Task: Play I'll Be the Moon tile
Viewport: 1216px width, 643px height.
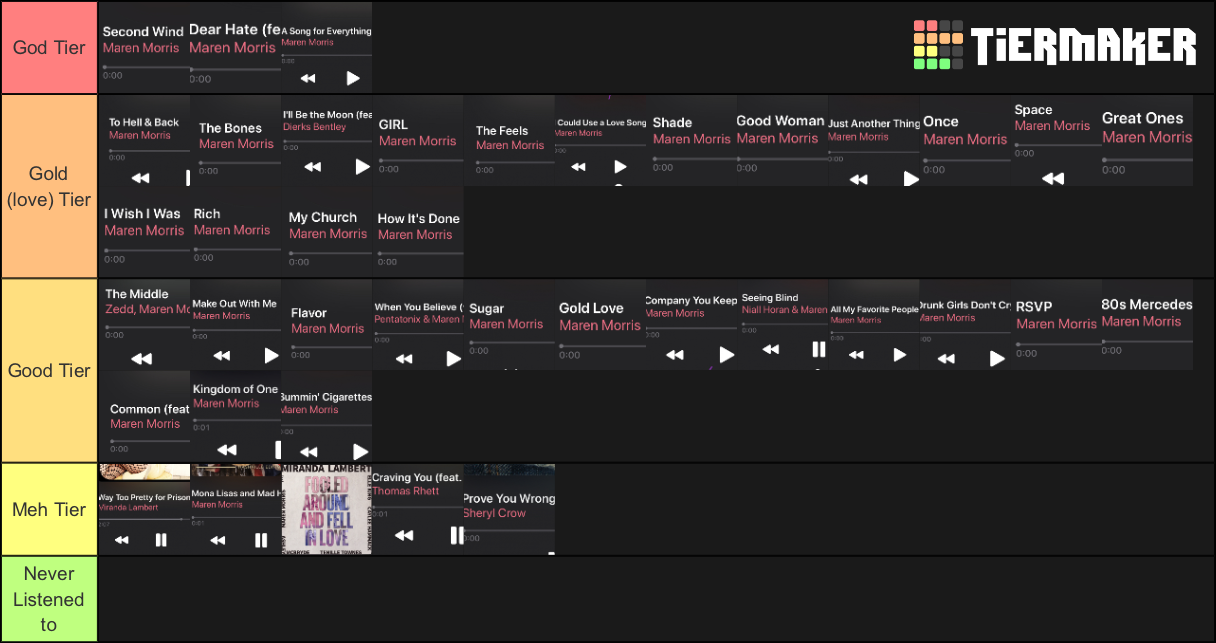Action: [x=362, y=166]
